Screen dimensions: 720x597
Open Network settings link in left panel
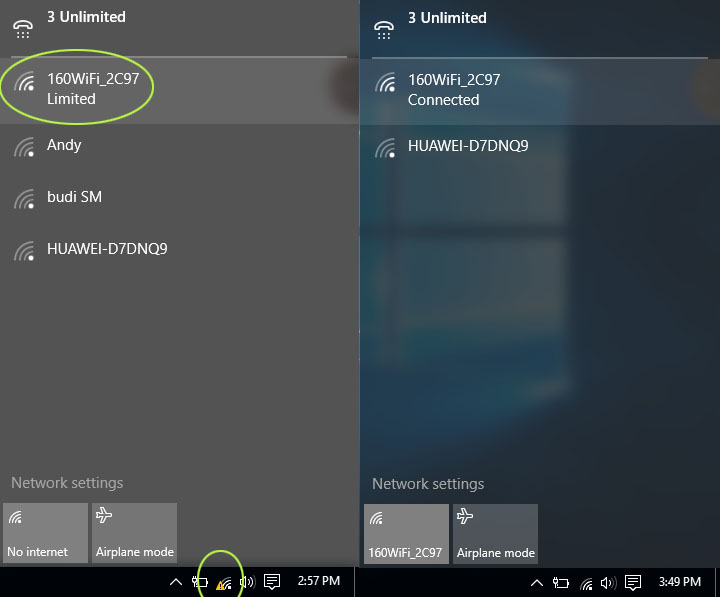[x=67, y=483]
